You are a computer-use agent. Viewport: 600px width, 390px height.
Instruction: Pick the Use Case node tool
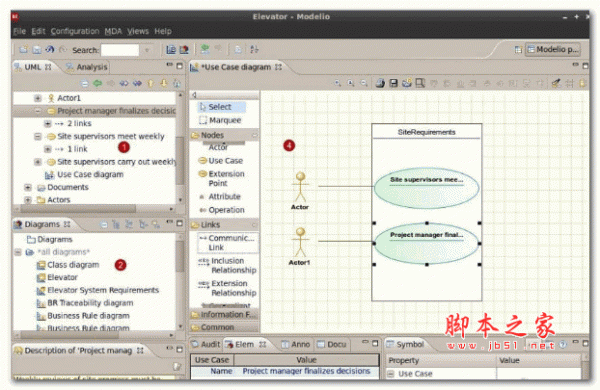(221, 161)
